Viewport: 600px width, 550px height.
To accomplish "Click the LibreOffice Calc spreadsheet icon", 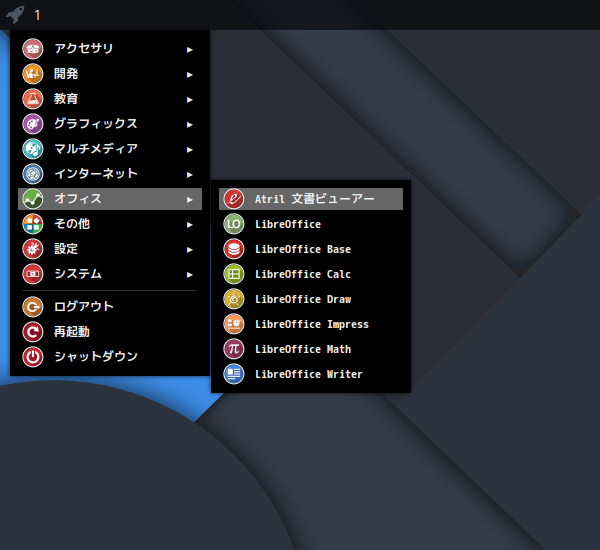I will pyautogui.click(x=234, y=274).
